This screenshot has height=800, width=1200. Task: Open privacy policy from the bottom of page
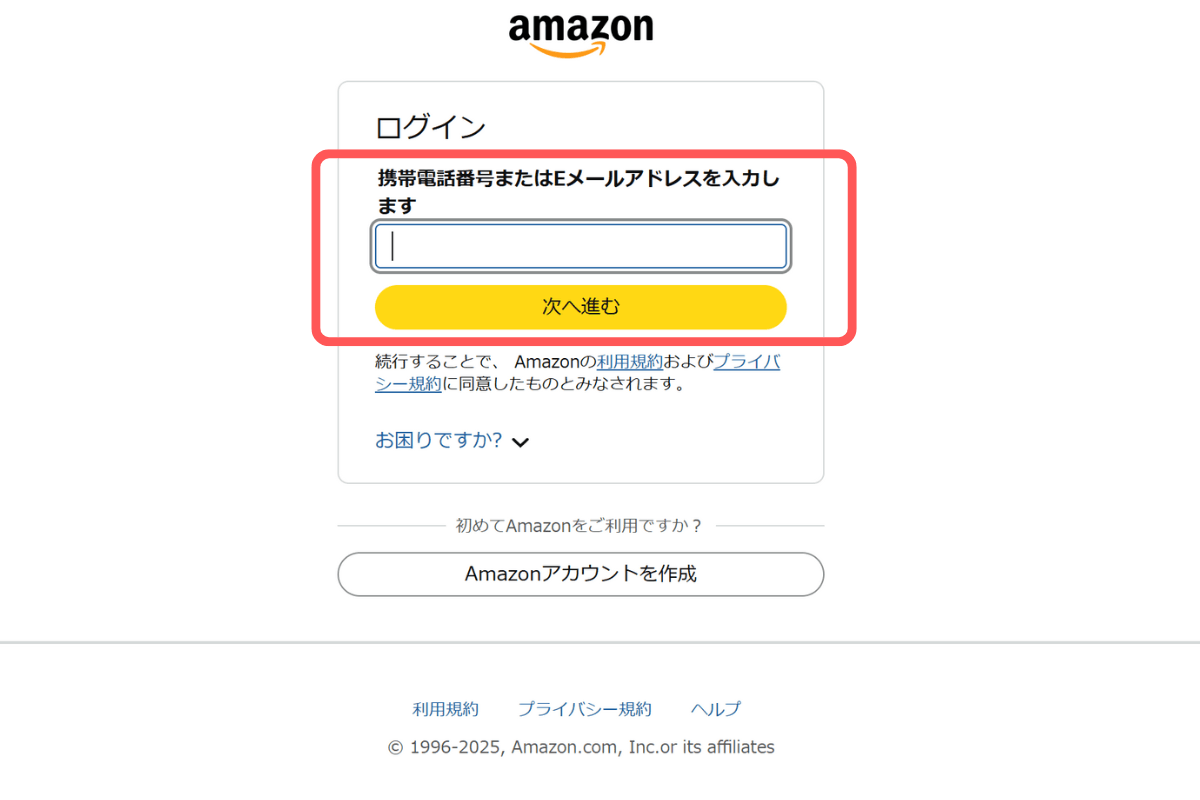[x=585, y=709]
